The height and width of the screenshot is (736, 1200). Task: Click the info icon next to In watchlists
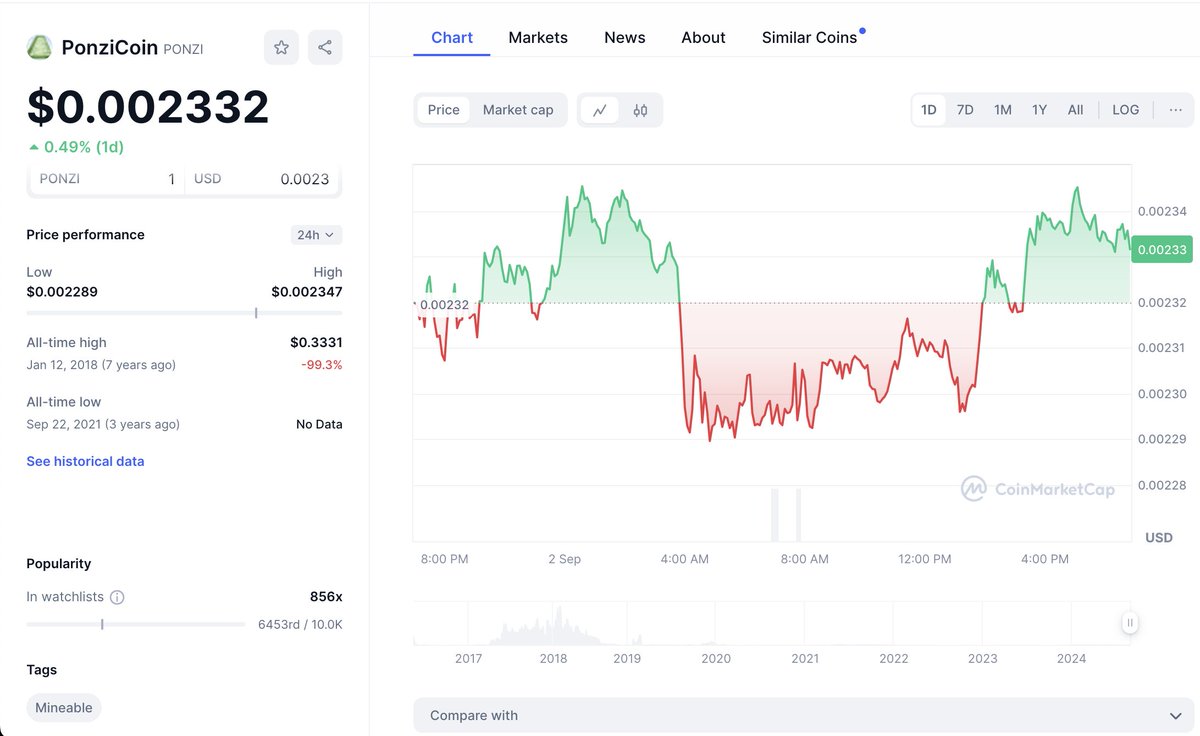coord(119,596)
